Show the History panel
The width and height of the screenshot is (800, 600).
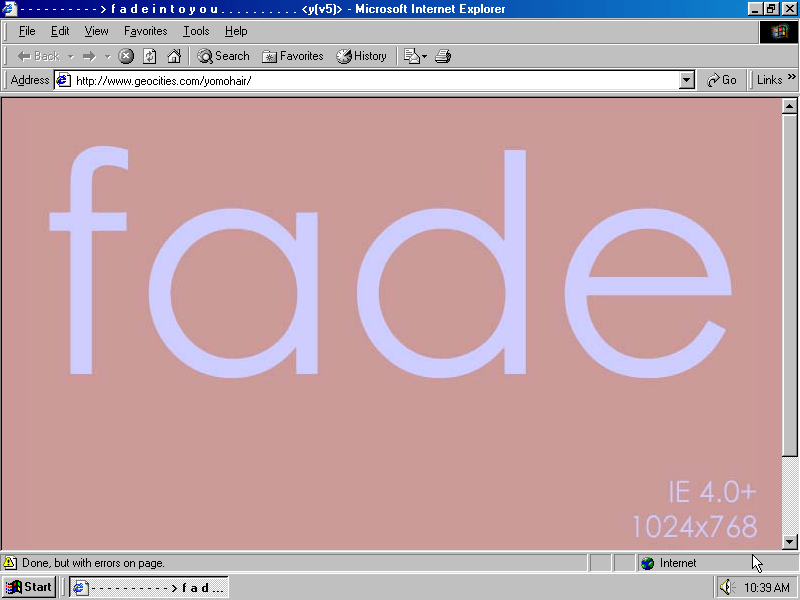point(361,56)
